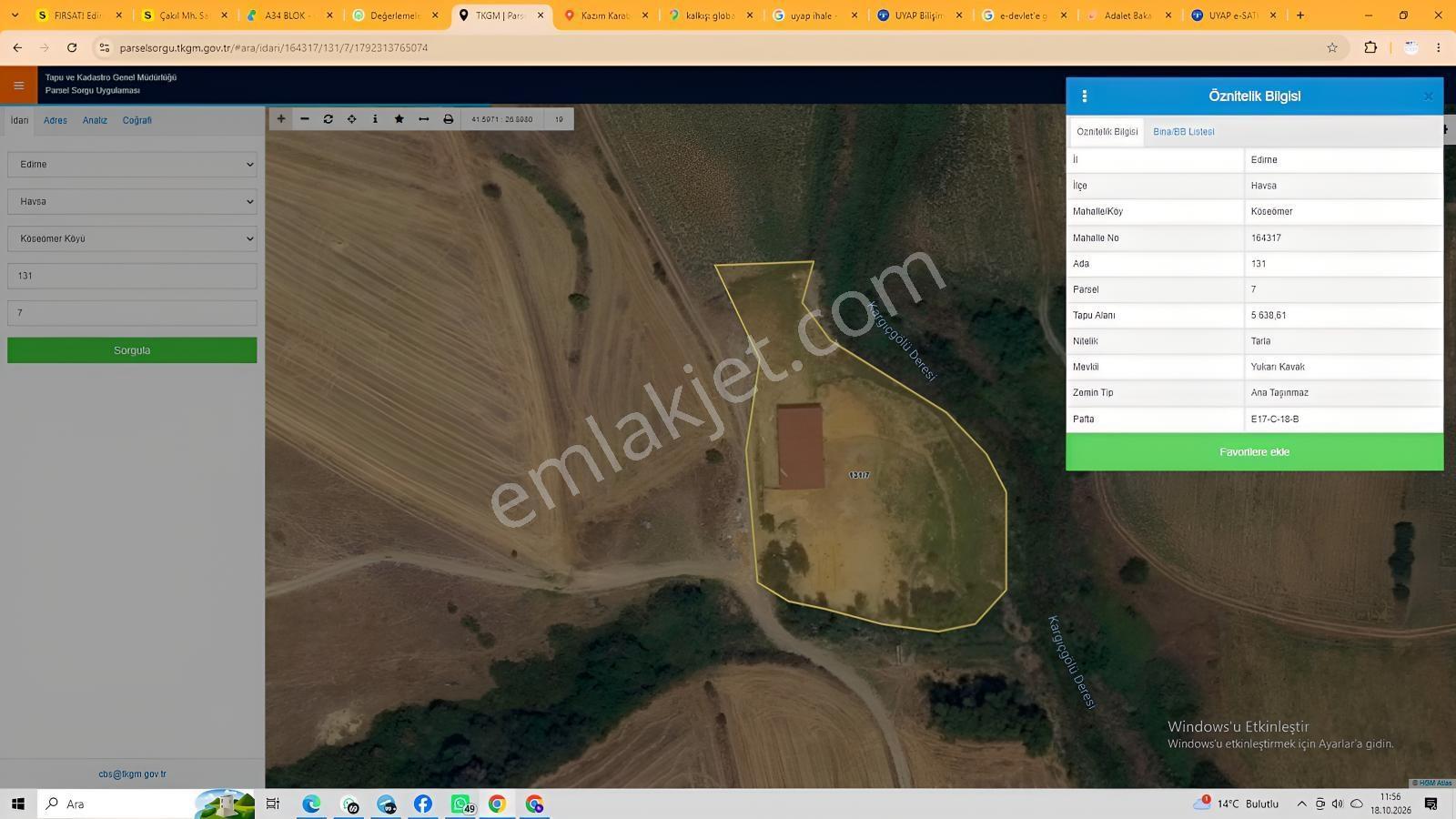Switch to the Adres tab
This screenshot has height=819, width=1456.
(56, 120)
